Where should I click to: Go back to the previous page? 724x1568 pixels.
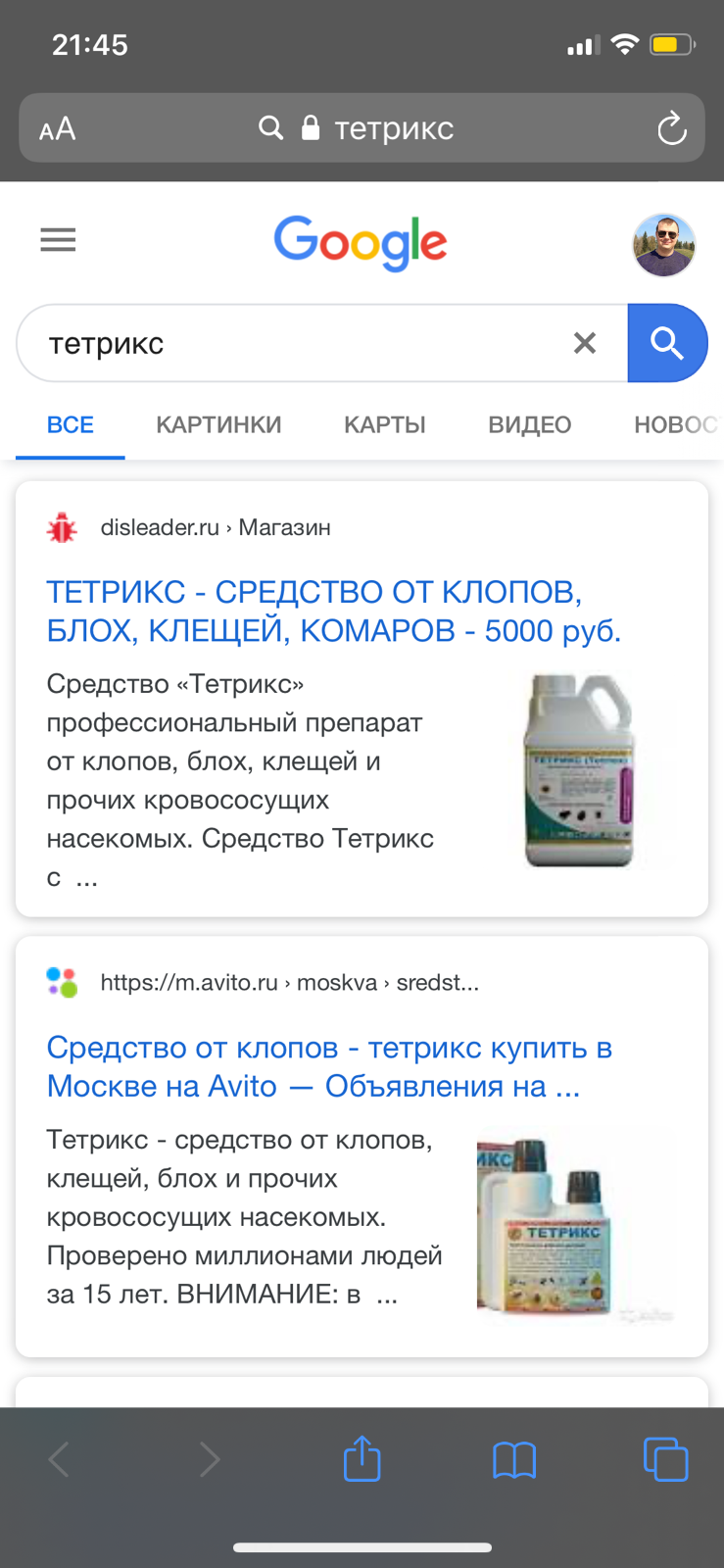[x=59, y=1460]
